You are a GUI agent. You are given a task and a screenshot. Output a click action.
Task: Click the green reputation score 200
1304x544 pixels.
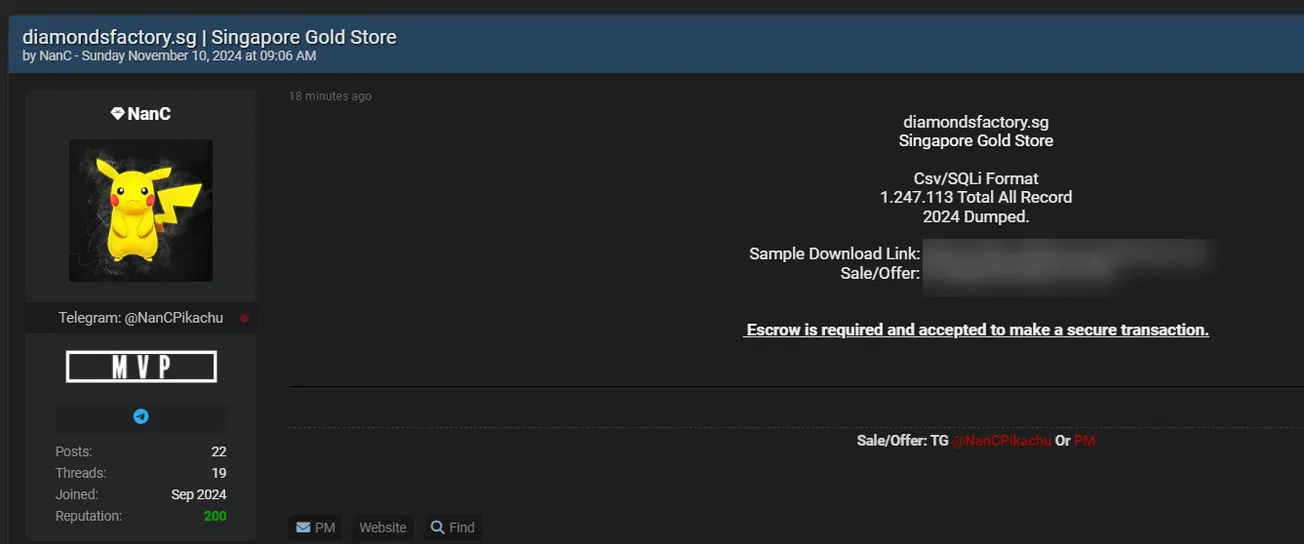pyautogui.click(x=214, y=516)
